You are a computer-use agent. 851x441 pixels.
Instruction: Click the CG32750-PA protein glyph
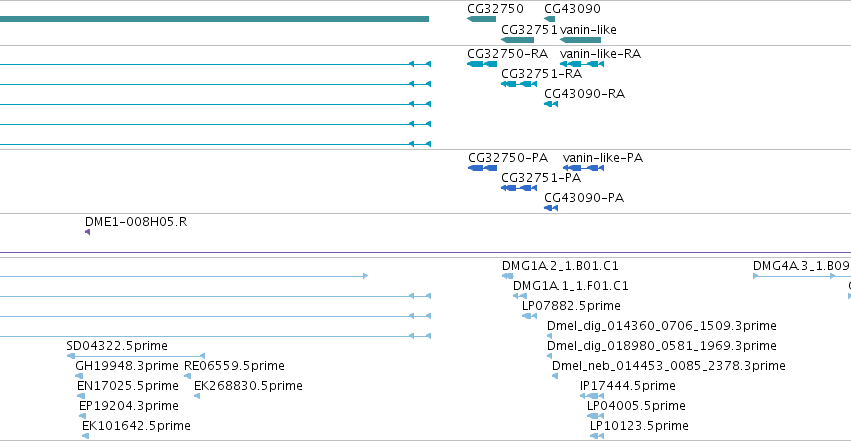click(x=482, y=168)
